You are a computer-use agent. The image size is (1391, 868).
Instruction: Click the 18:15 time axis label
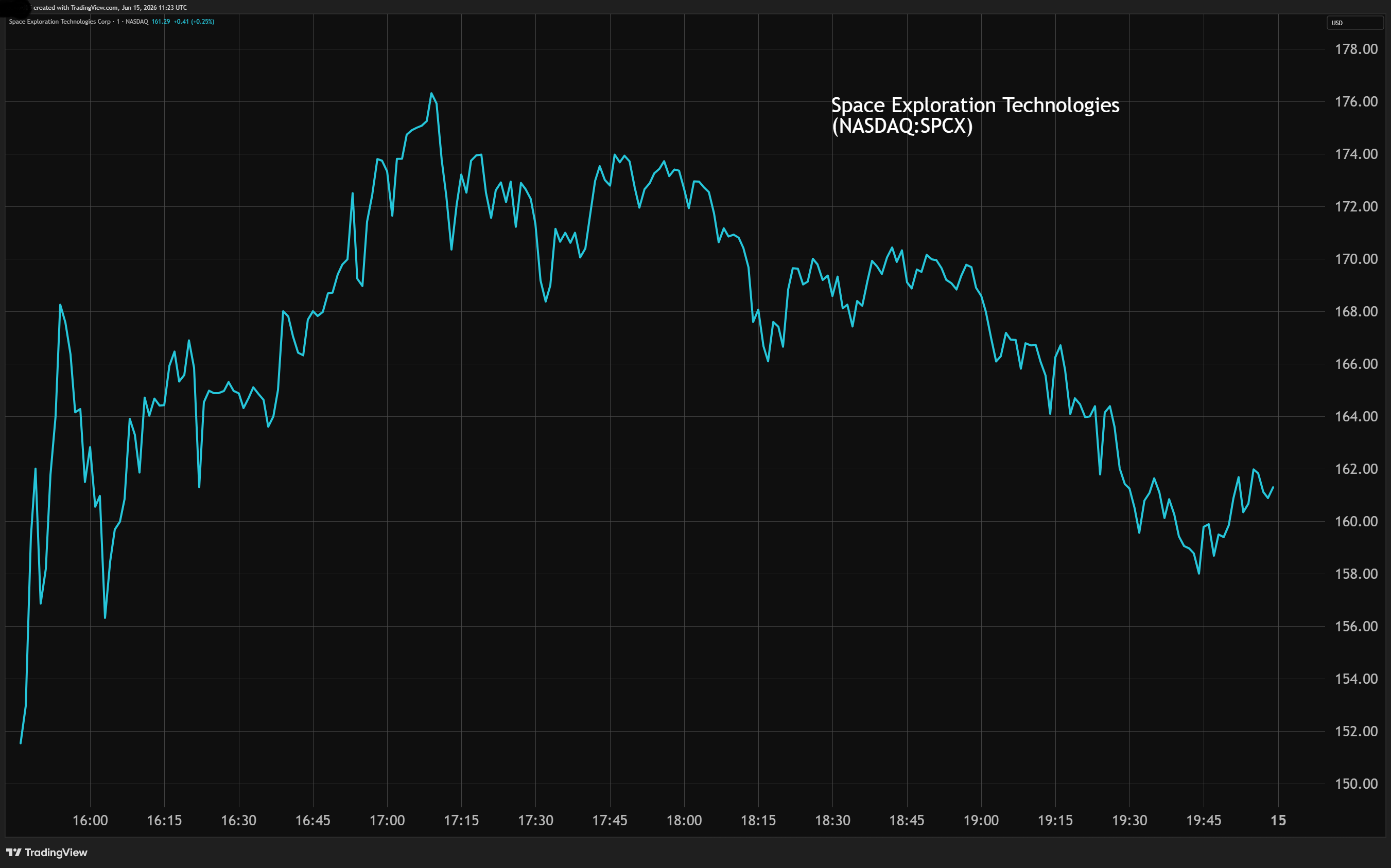pos(758,820)
